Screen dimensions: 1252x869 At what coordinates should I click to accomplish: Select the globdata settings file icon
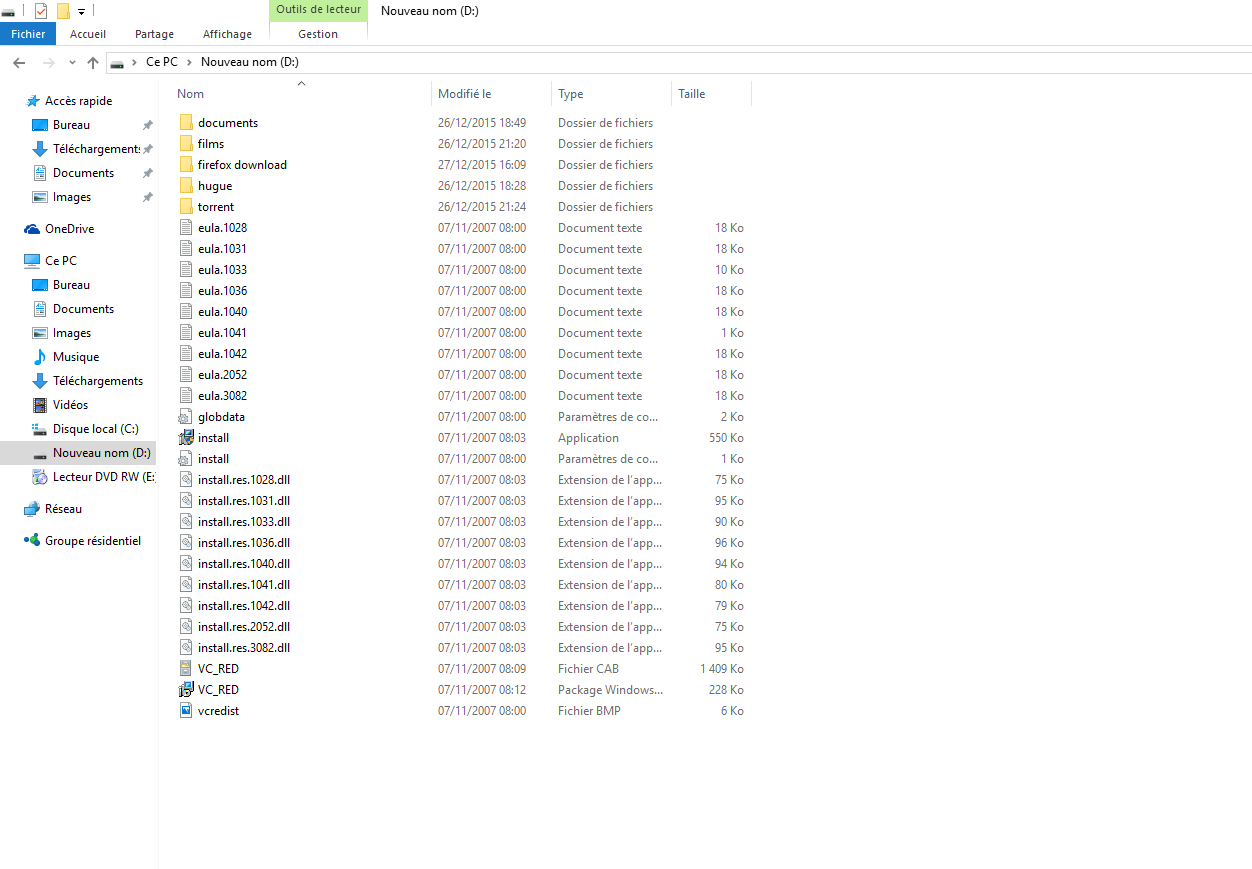(x=186, y=417)
